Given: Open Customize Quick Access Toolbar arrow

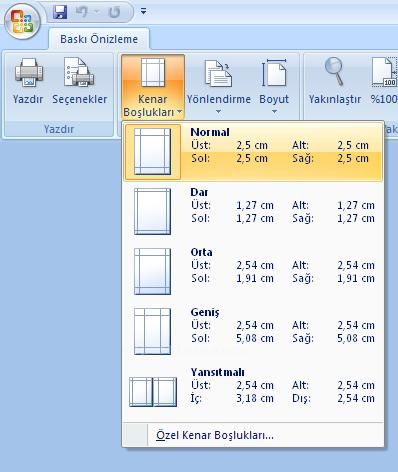Looking at the screenshot, I should [x=144, y=12].
